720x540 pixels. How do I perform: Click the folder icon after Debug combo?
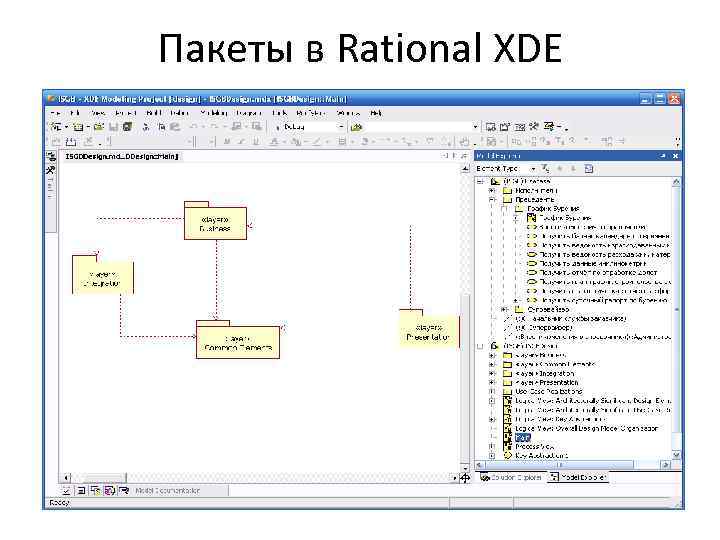click(x=356, y=127)
